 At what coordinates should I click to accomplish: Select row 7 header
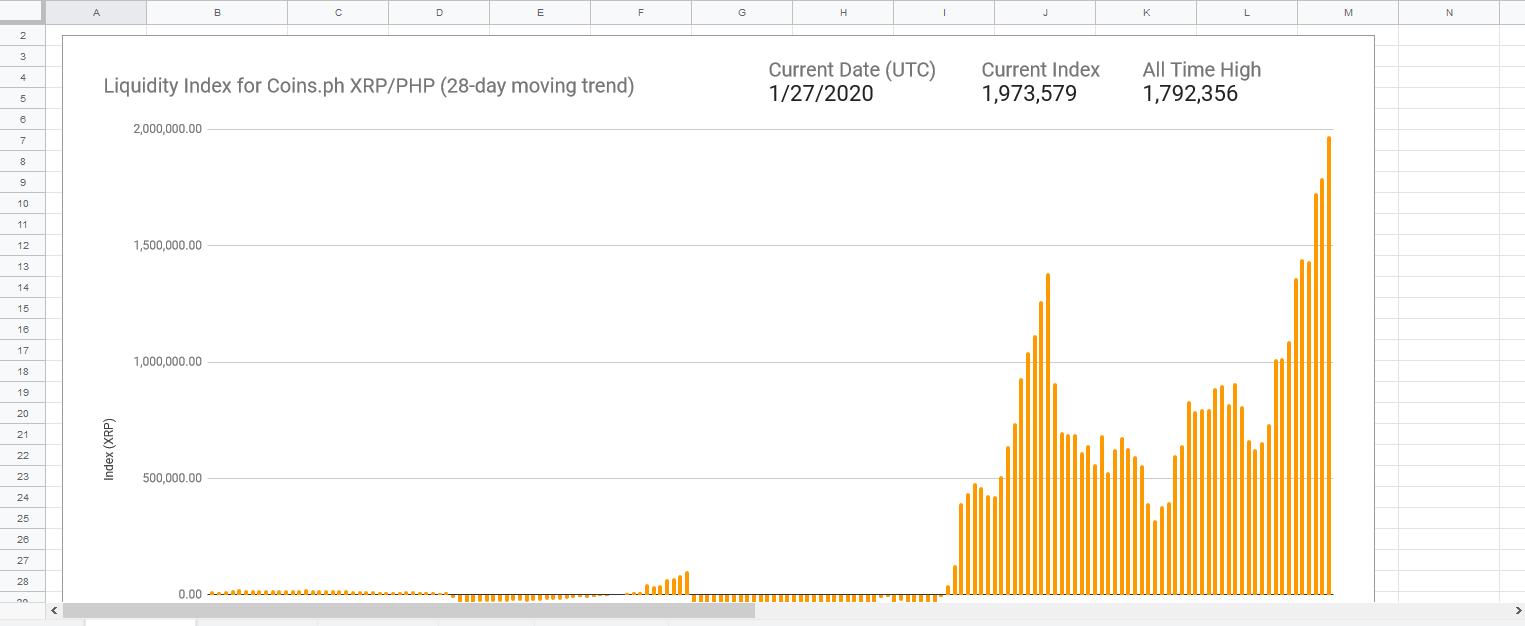tap(22, 140)
